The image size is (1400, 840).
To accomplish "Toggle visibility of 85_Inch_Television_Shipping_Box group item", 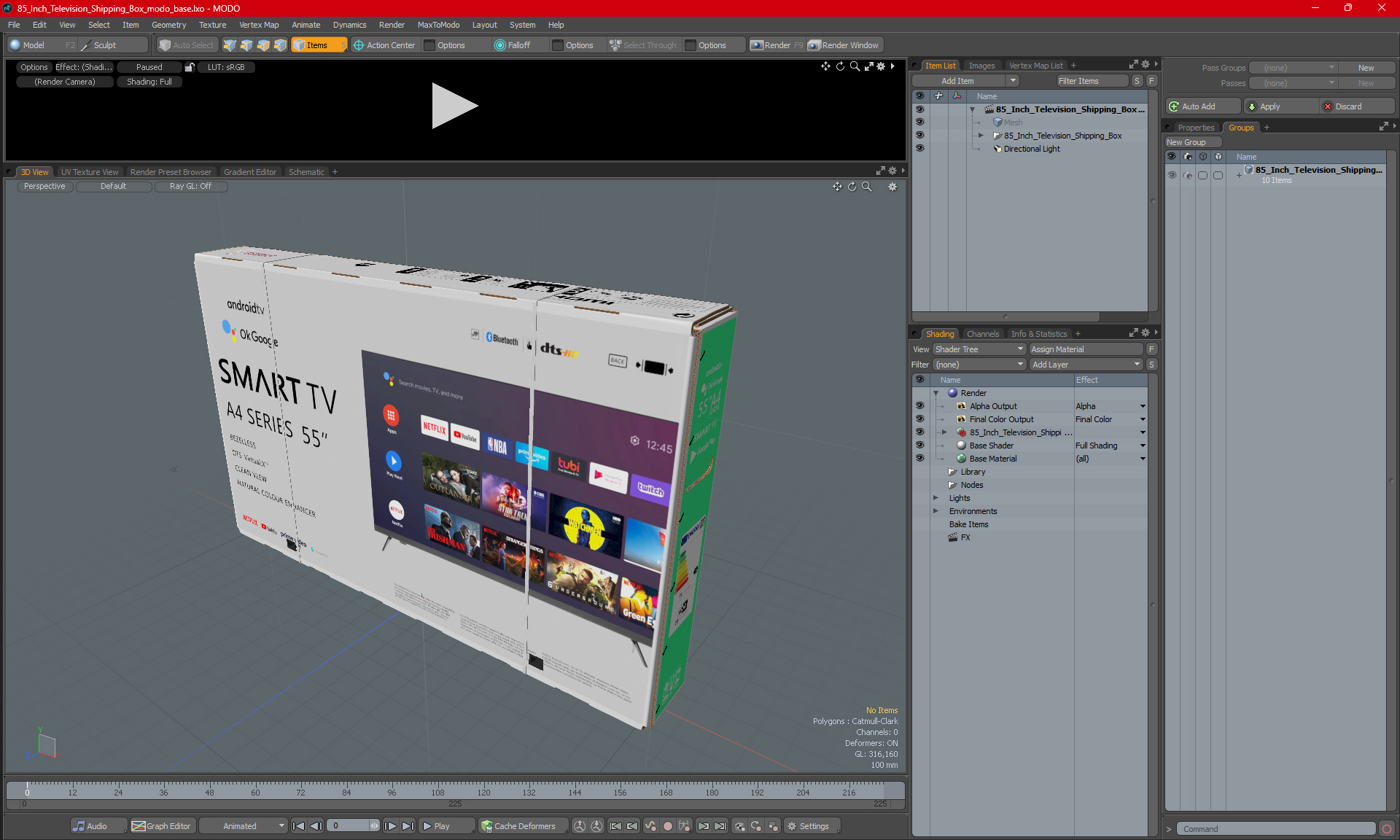I will point(919,135).
